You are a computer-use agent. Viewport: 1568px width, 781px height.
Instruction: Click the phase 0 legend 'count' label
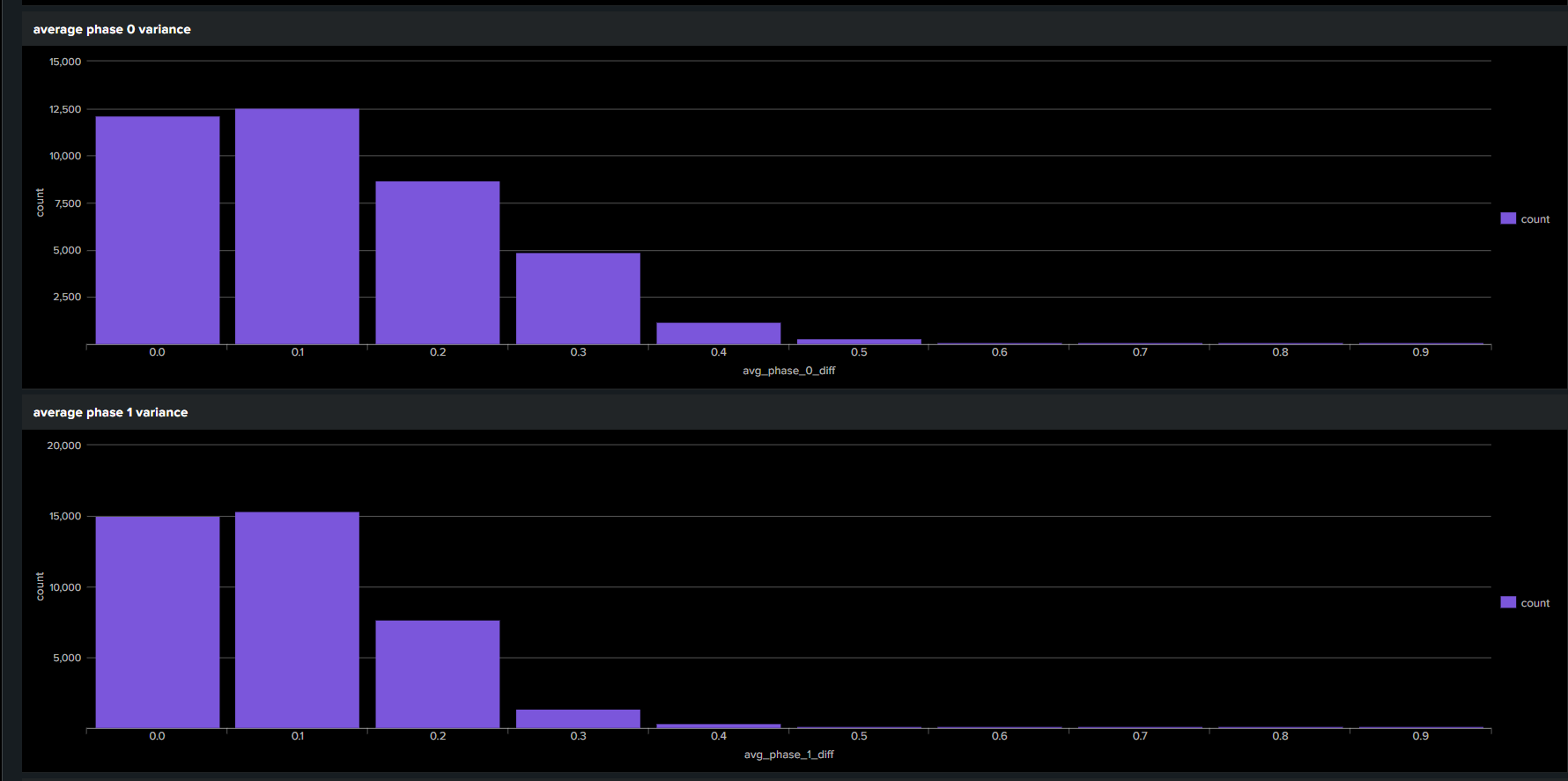[1535, 219]
